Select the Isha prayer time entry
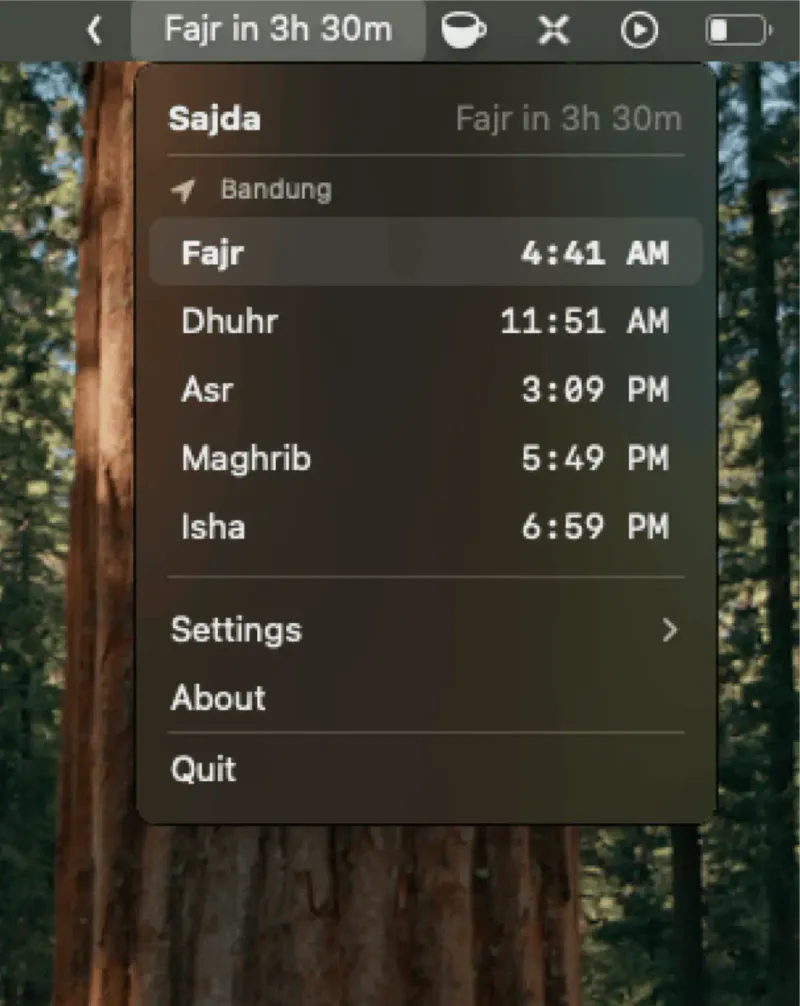Image resolution: width=800 pixels, height=1006 pixels. (x=425, y=527)
